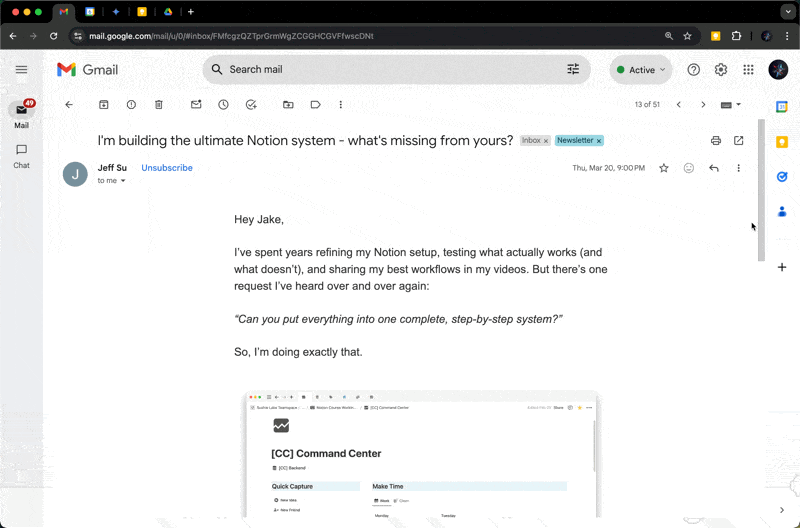Image resolution: width=800 pixels, height=528 pixels.
Task: Open Gmail settings gear
Action: 720,69
